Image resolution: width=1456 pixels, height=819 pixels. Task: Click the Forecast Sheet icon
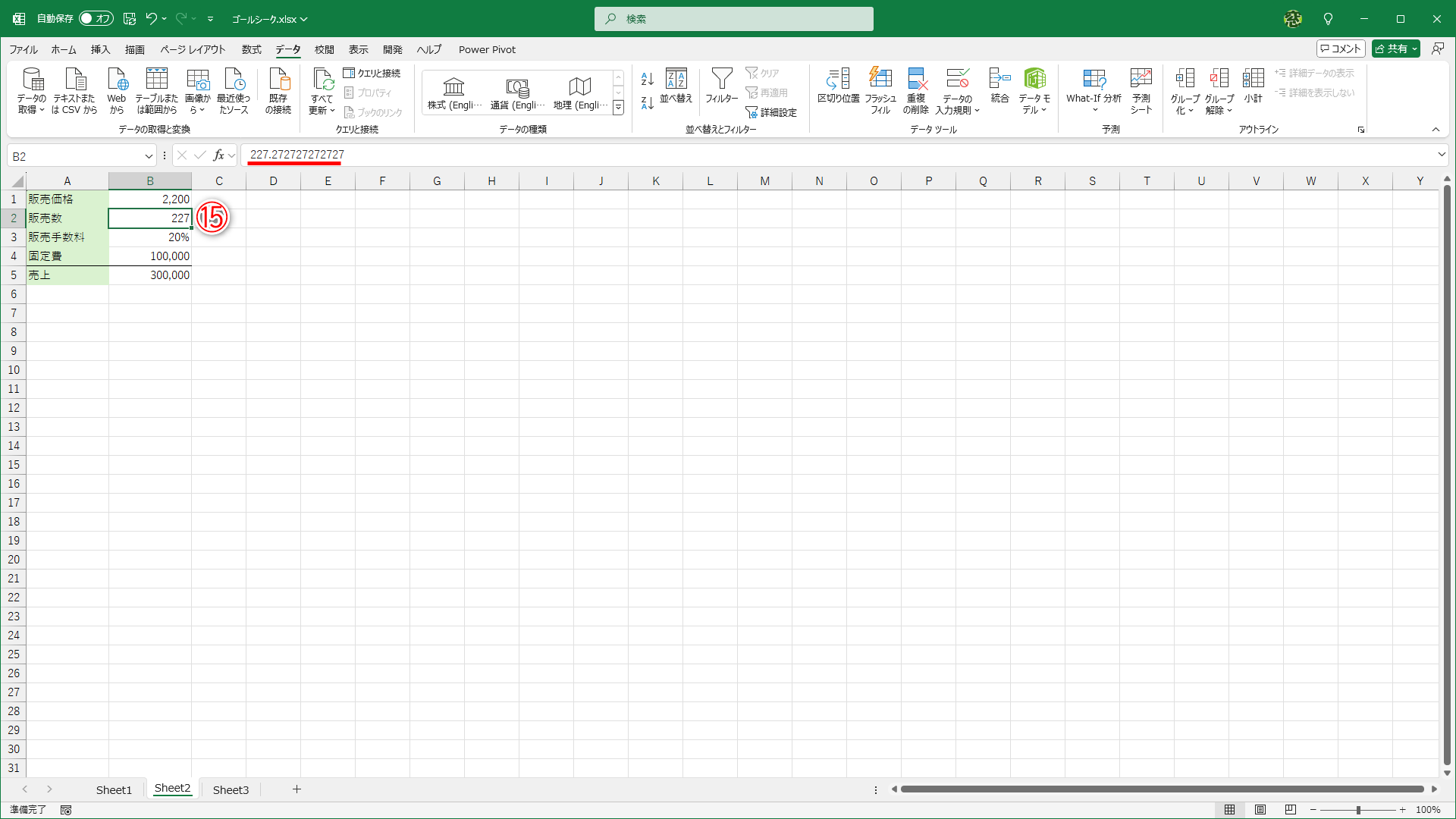(x=1141, y=79)
